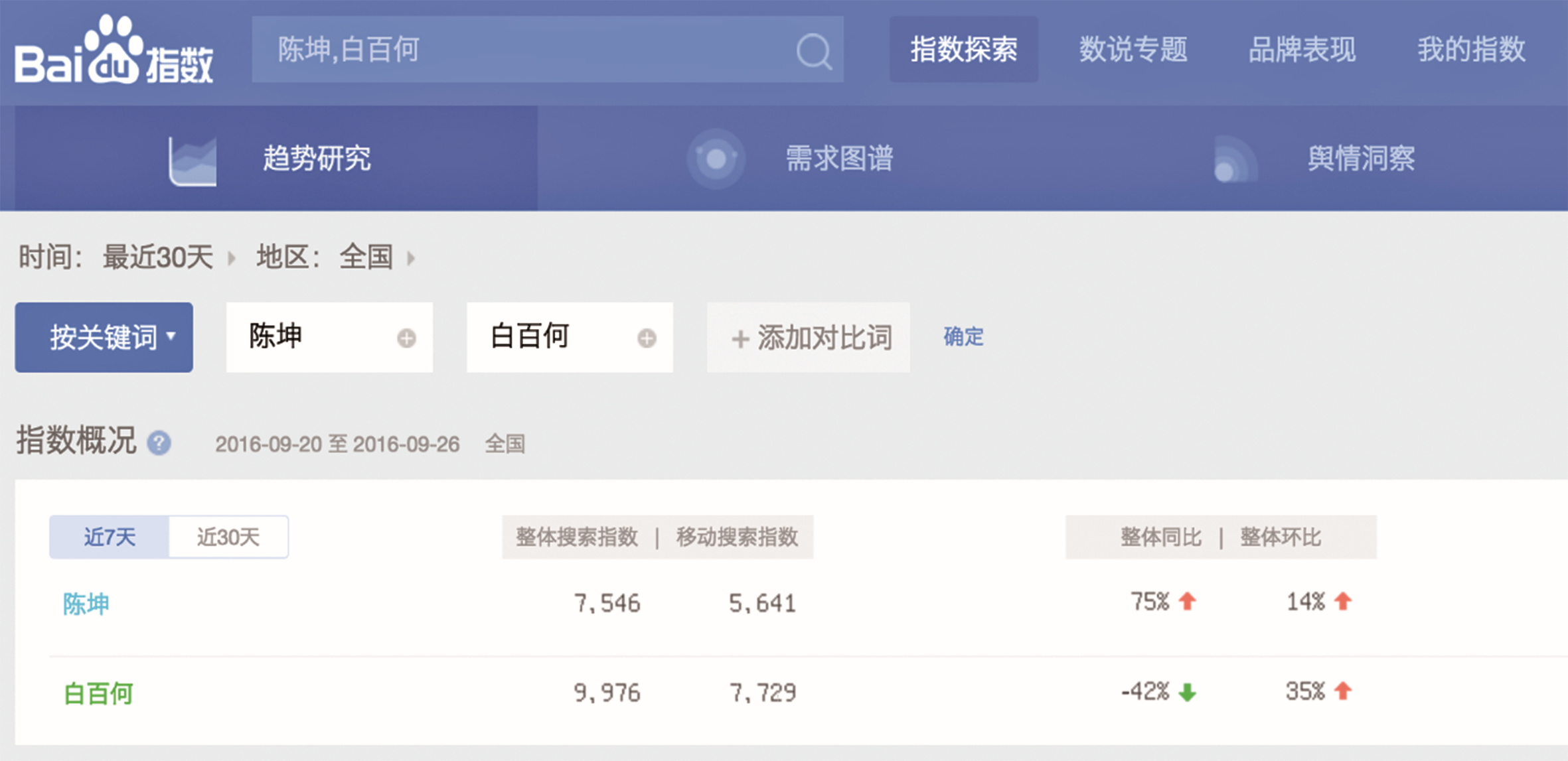Open the 指数概况 help question icon
Image resolution: width=1568 pixels, height=761 pixels.
tap(159, 443)
